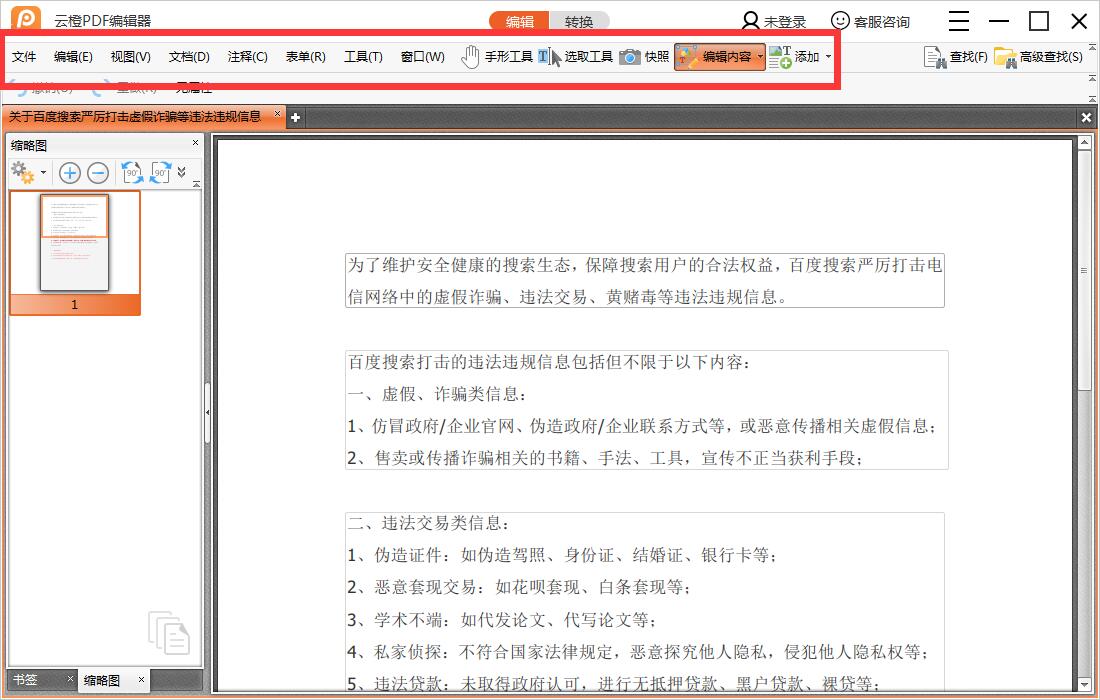The image size is (1100, 700).
Task: Click heading 一、虚假、诈骗类信息
Action: [x=437, y=394]
